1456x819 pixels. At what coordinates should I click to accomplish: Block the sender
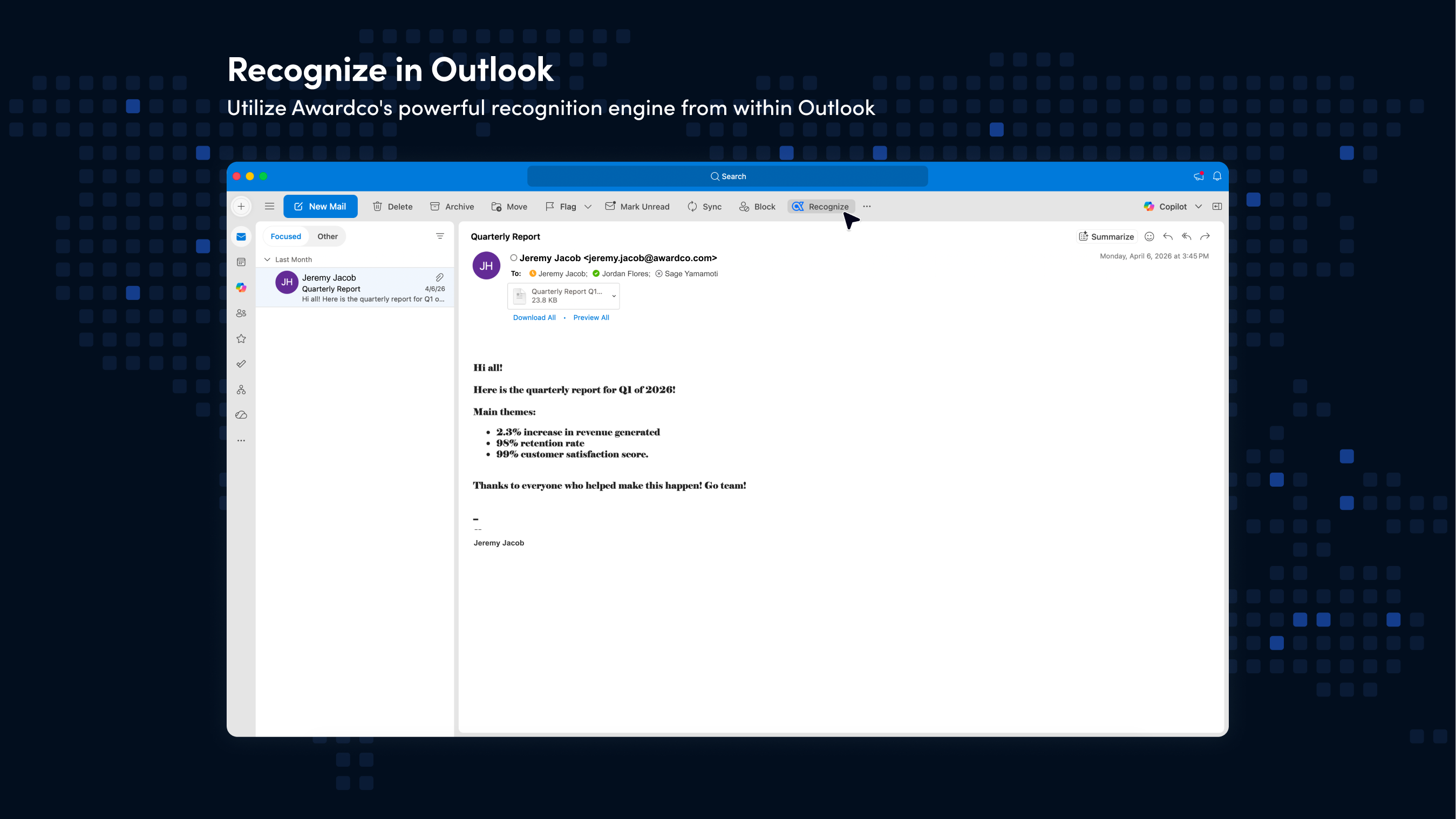coord(757,206)
